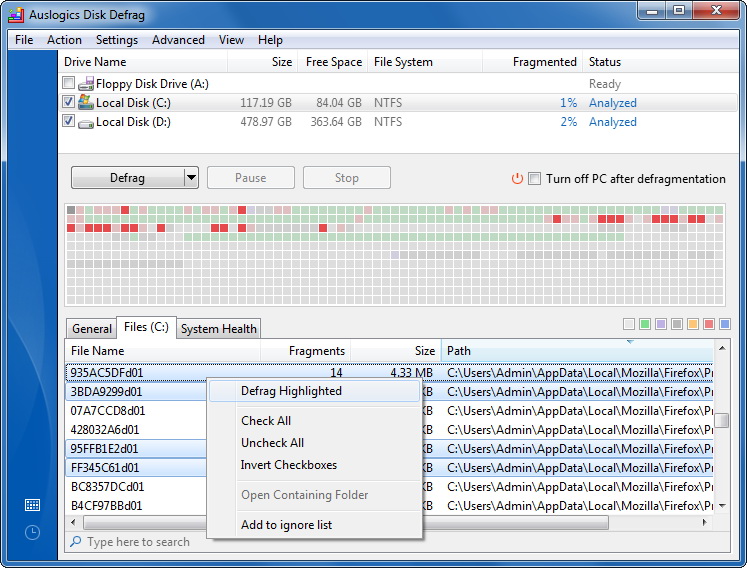The height and width of the screenshot is (568, 747).
Task: Click the red legend color square
Action: (709, 324)
